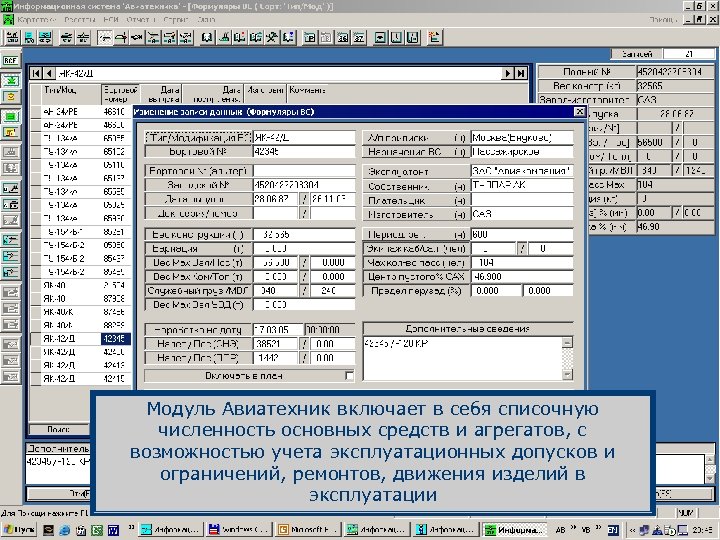Click the Центр пустого % САХ field 46.900

[522, 277]
